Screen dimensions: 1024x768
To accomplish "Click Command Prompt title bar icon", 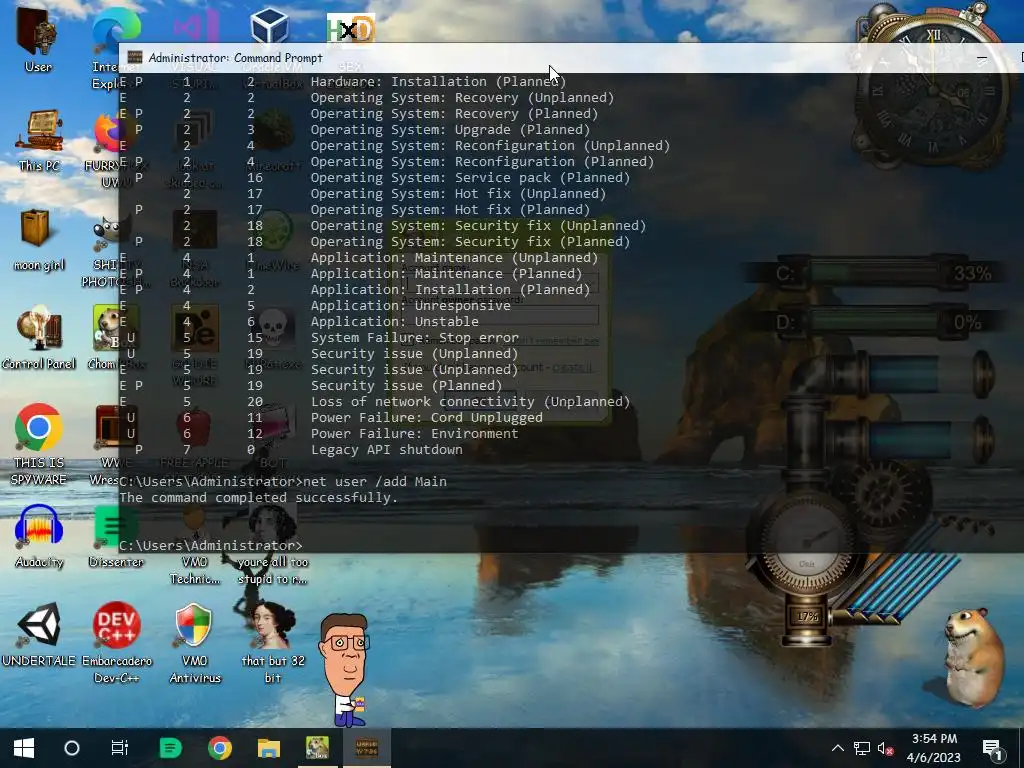I will 135,57.
